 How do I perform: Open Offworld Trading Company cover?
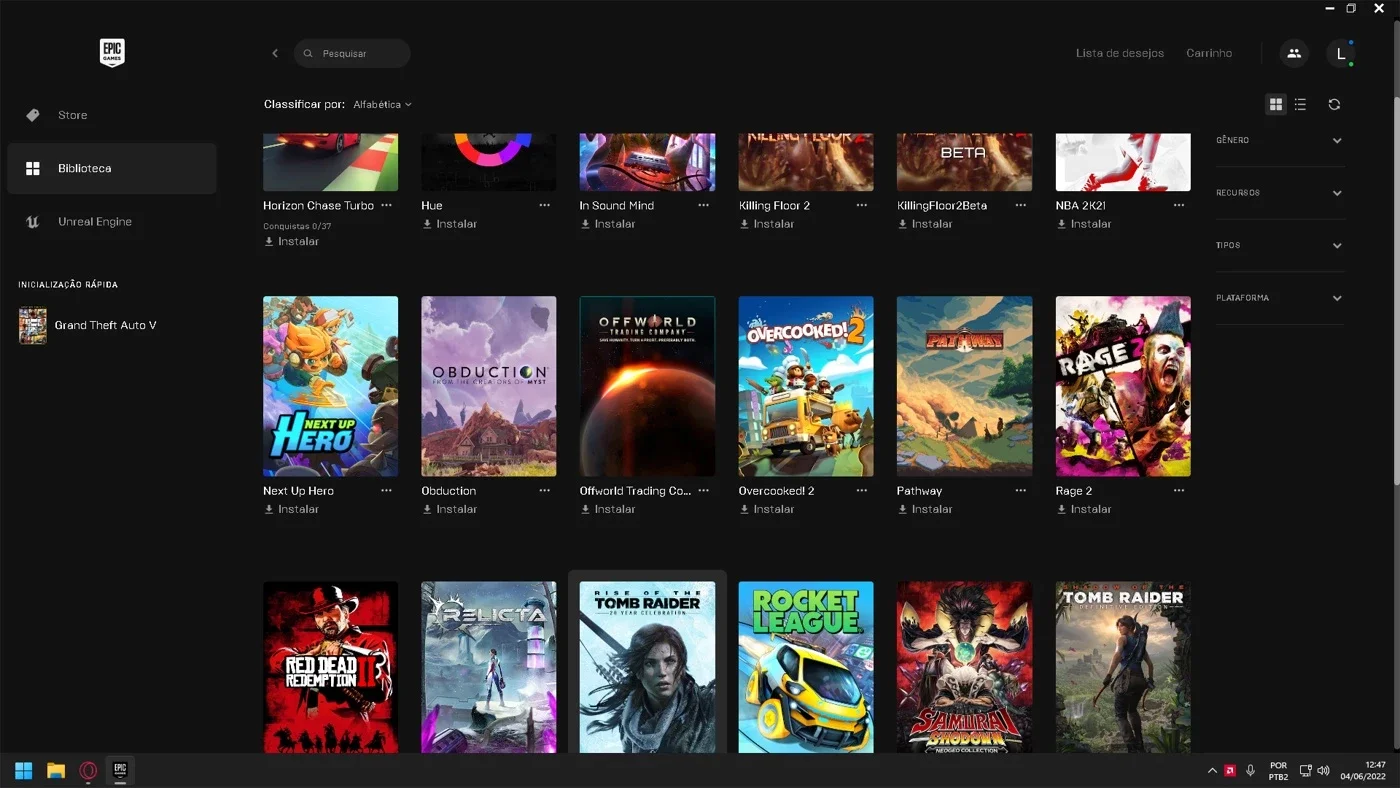[647, 386]
